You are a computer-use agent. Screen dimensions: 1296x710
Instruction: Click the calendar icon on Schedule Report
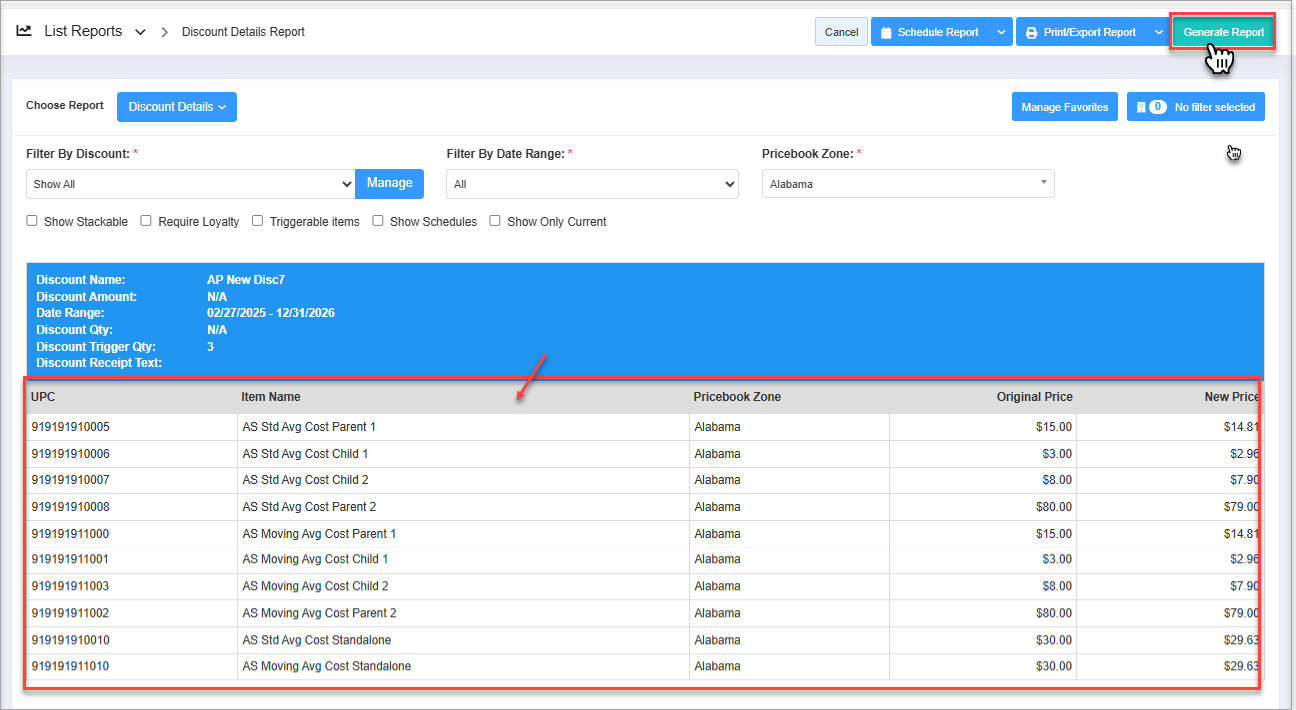pyautogui.click(x=886, y=32)
